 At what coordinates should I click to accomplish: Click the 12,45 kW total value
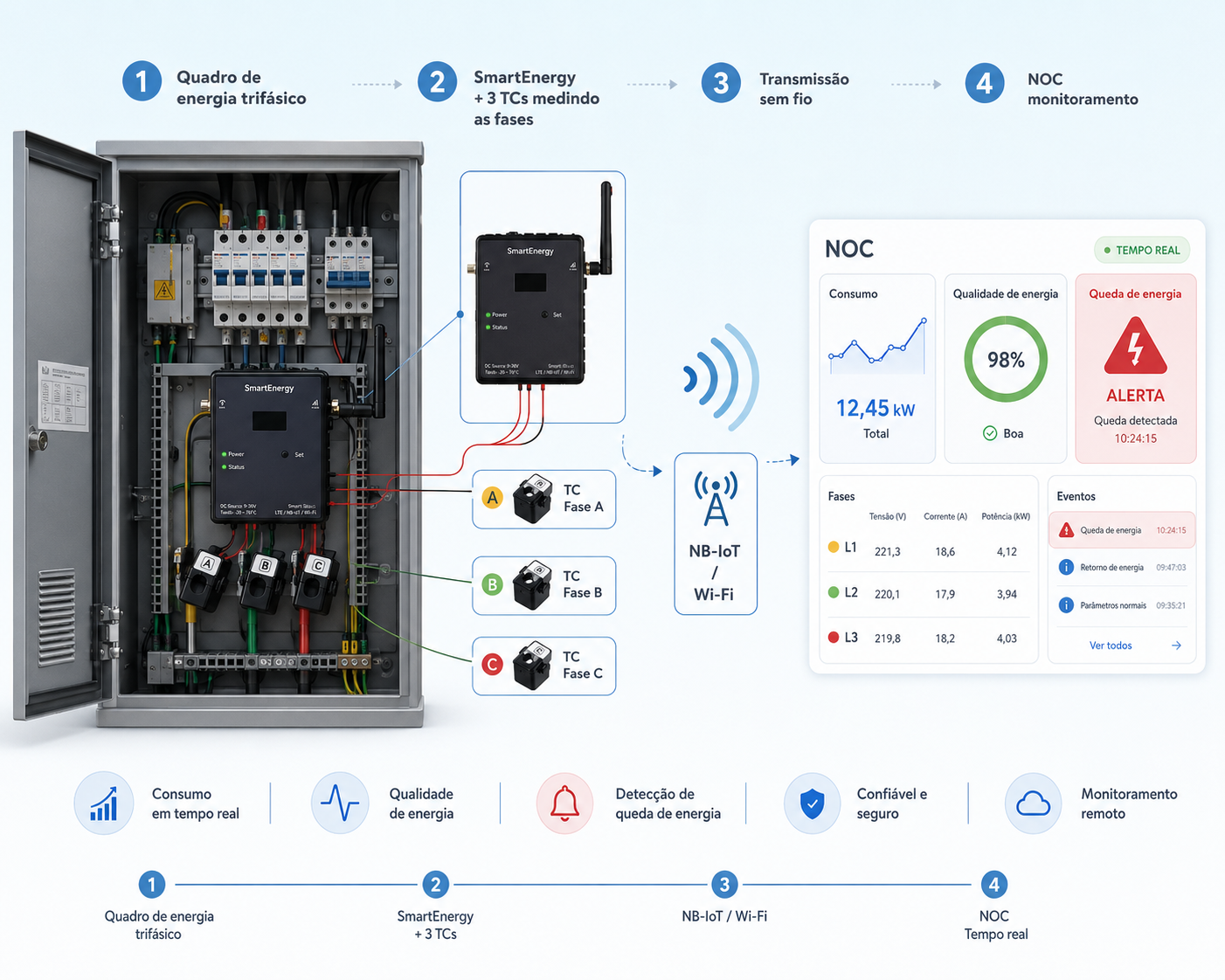click(875, 409)
